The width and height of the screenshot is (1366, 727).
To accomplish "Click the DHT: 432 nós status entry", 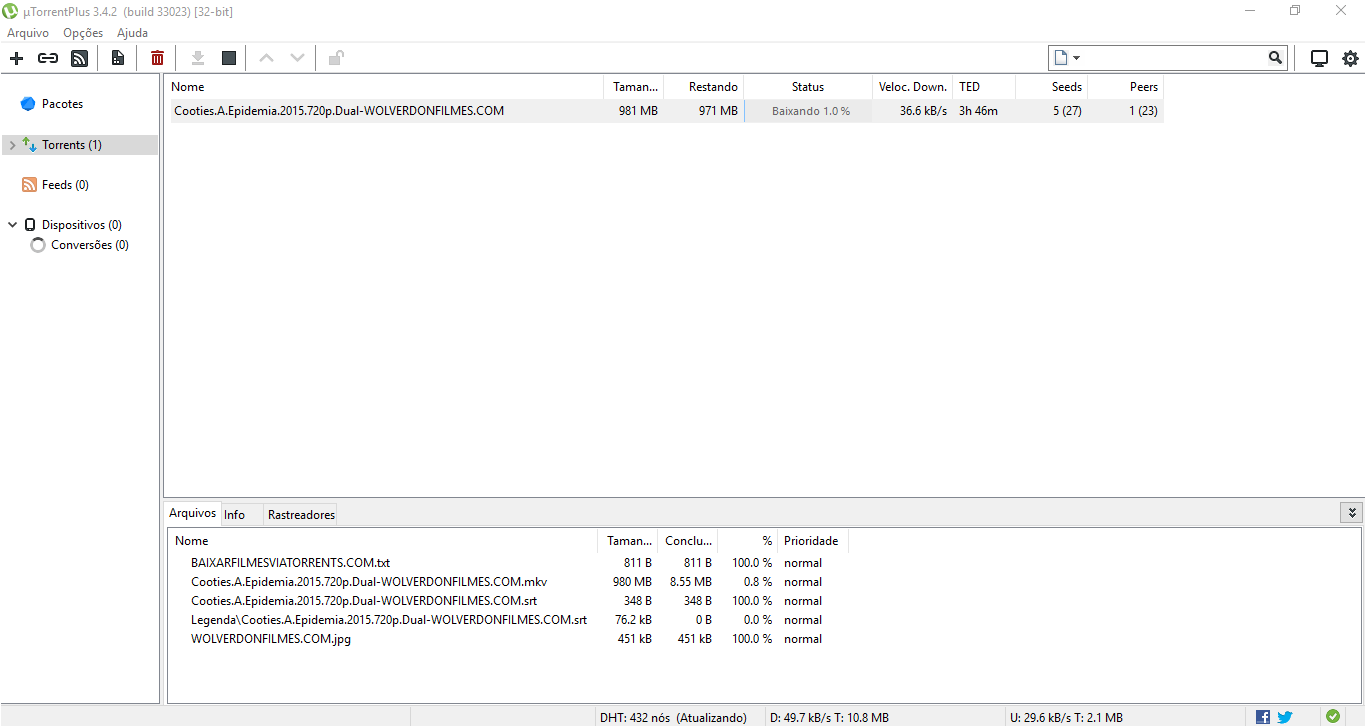I will [x=673, y=717].
